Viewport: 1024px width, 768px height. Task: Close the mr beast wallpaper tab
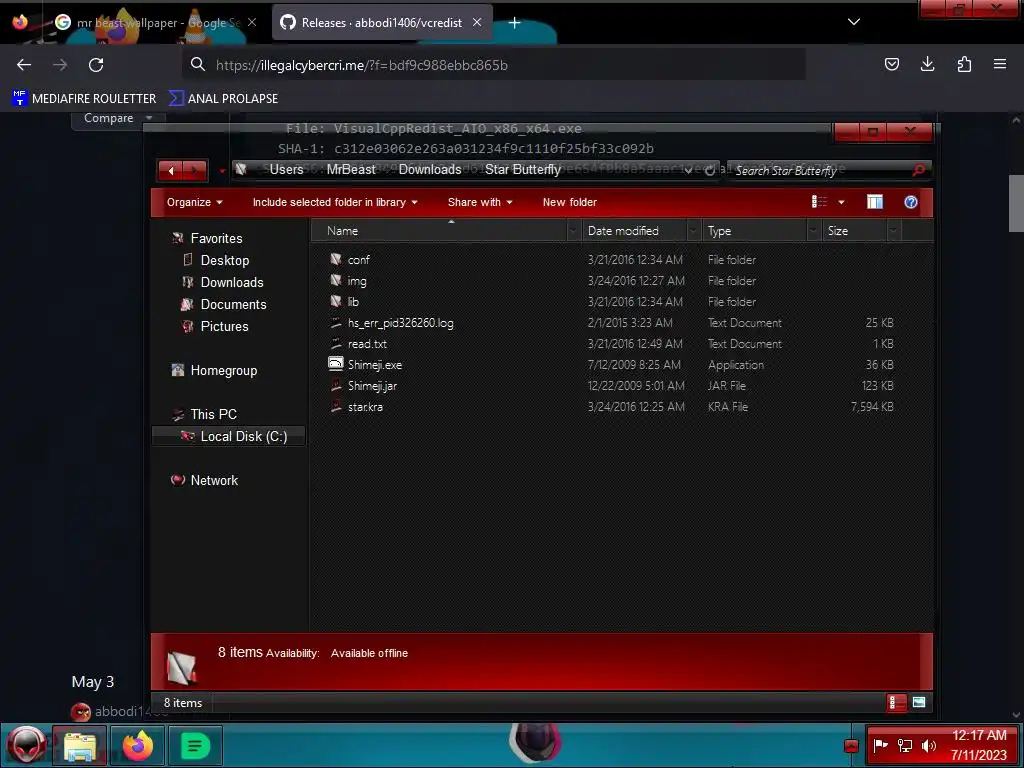(252, 23)
